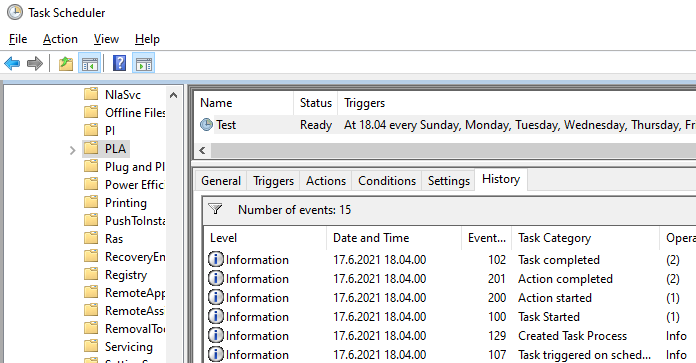Viewport: 696px width, 363px height.
Task: Switch to the General tab
Action: pyautogui.click(x=221, y=181)
